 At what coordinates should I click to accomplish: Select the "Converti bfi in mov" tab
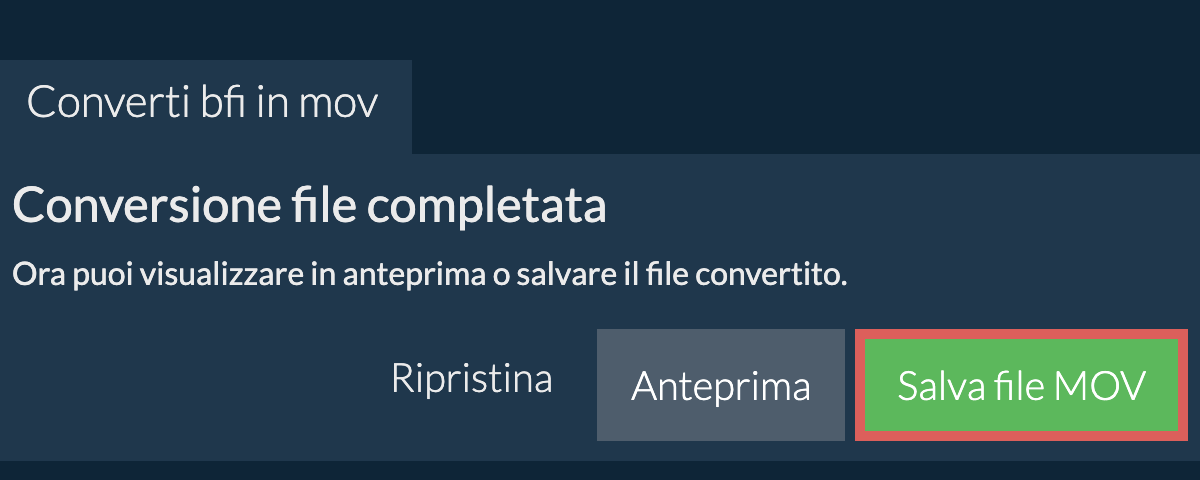[203, 104]
